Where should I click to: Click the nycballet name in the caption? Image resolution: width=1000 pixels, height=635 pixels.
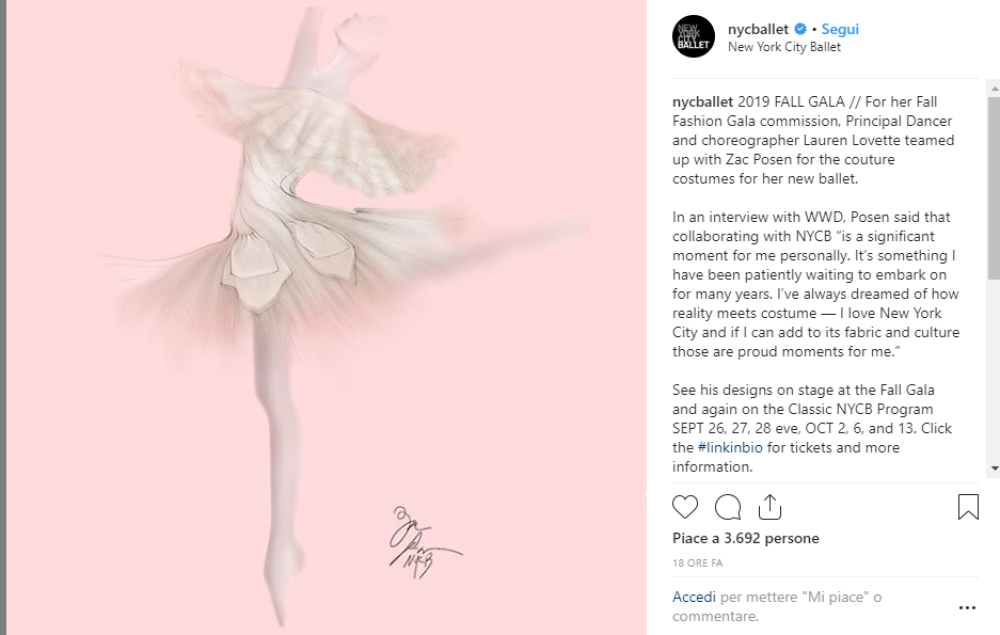(702, 102)
